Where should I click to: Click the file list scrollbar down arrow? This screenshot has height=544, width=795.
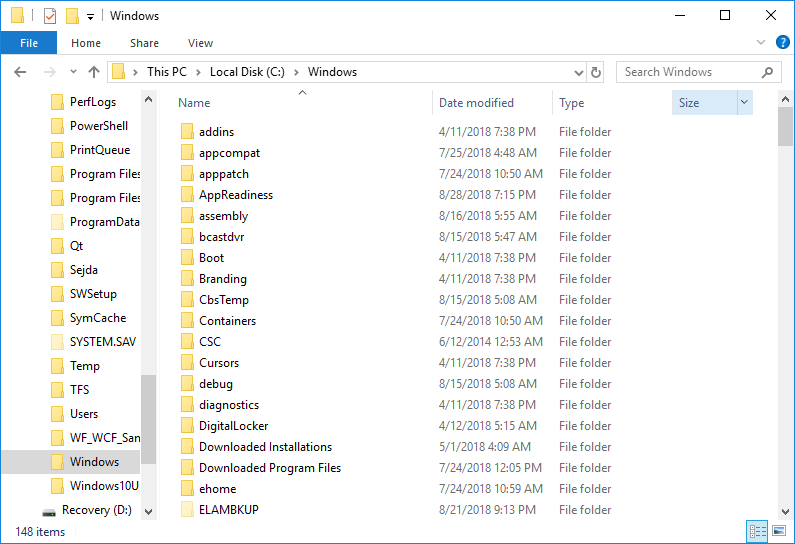click(785, 512)
